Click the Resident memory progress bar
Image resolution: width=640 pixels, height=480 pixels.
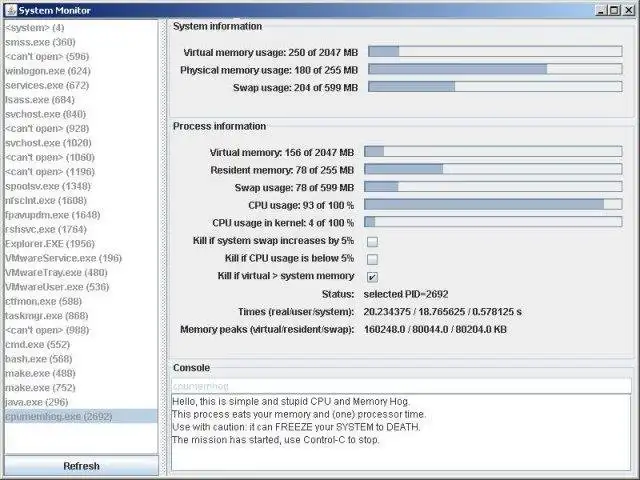tap(493, 169)
